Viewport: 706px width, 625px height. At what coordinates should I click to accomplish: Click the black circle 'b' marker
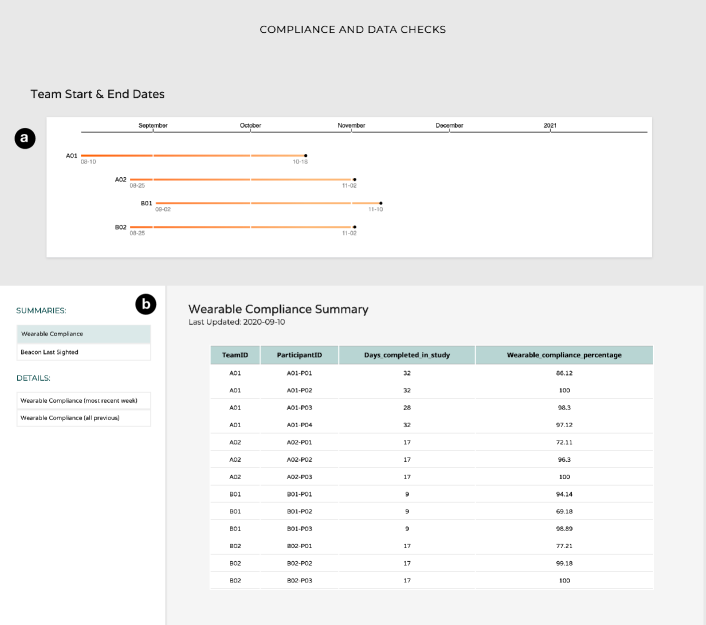[x=145, y=303]
